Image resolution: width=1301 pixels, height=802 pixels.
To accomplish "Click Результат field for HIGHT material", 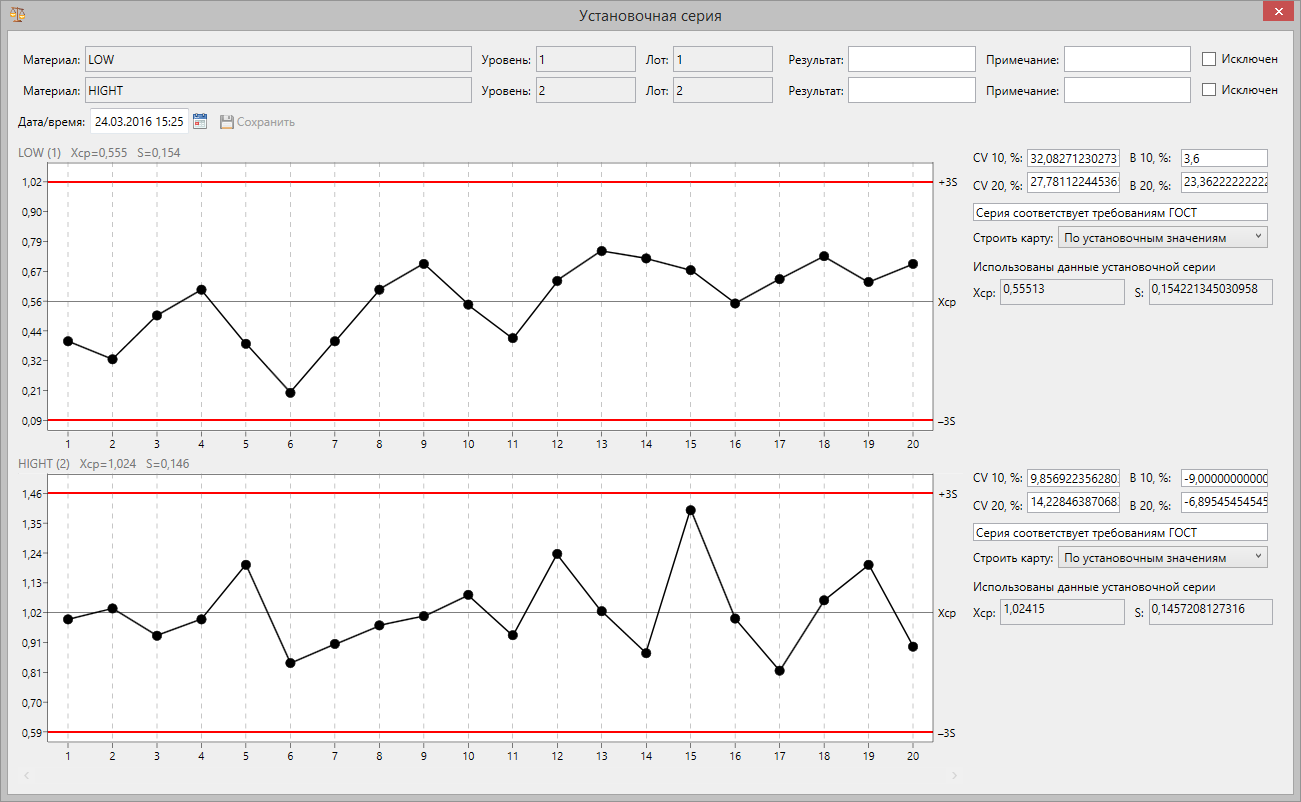I will (912, 90).
